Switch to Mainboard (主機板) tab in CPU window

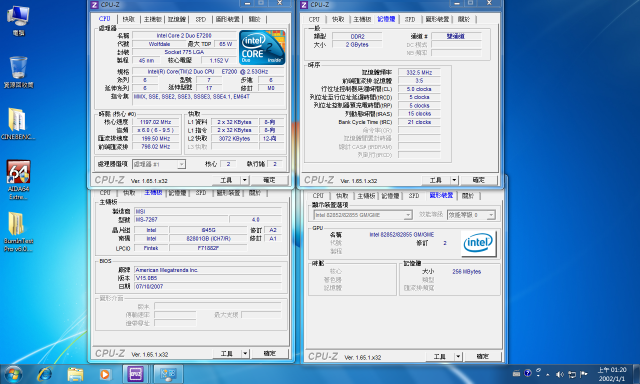click(153, 19)
